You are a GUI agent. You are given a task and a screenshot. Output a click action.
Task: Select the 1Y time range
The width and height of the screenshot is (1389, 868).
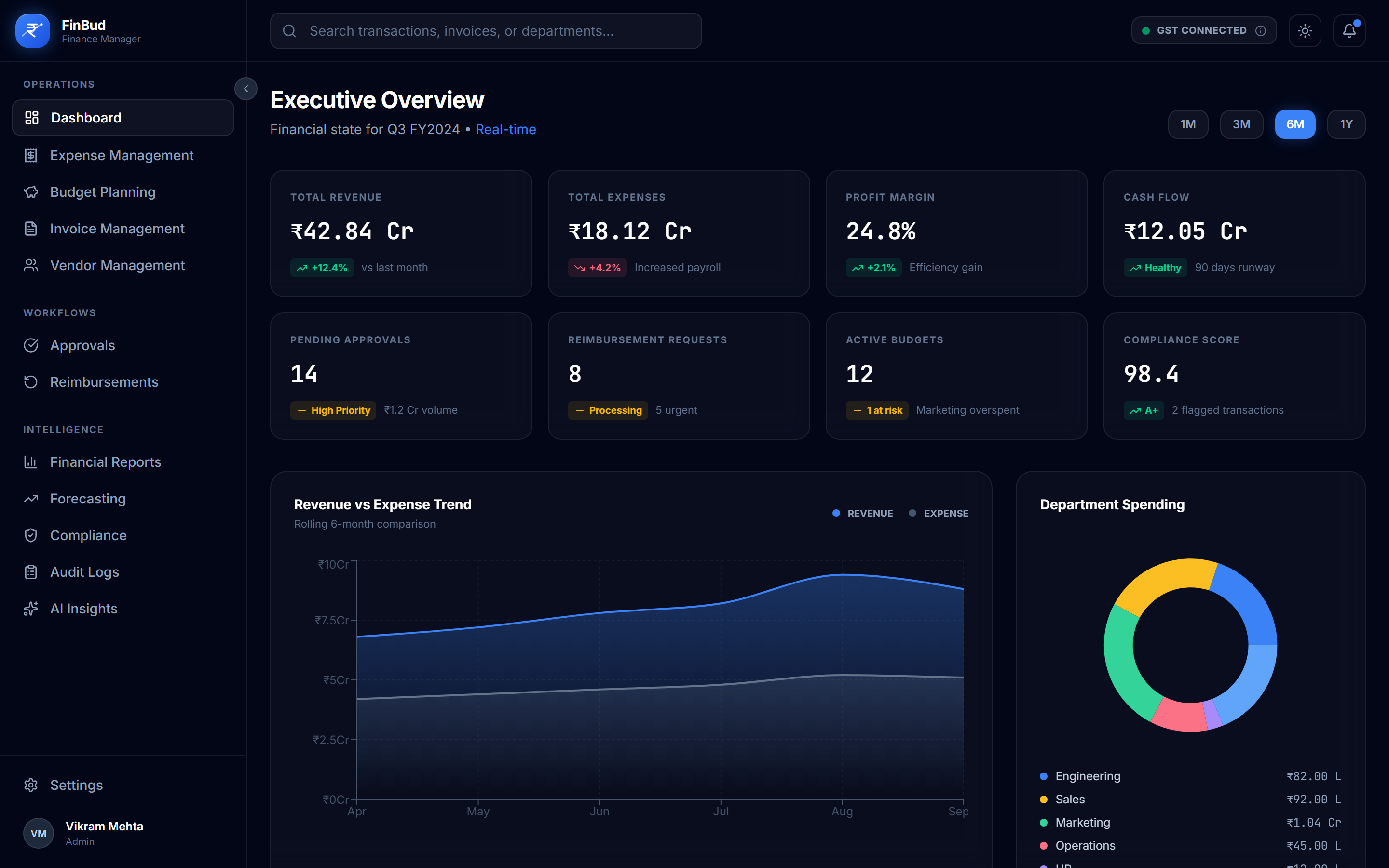[x=1346, y=124]
